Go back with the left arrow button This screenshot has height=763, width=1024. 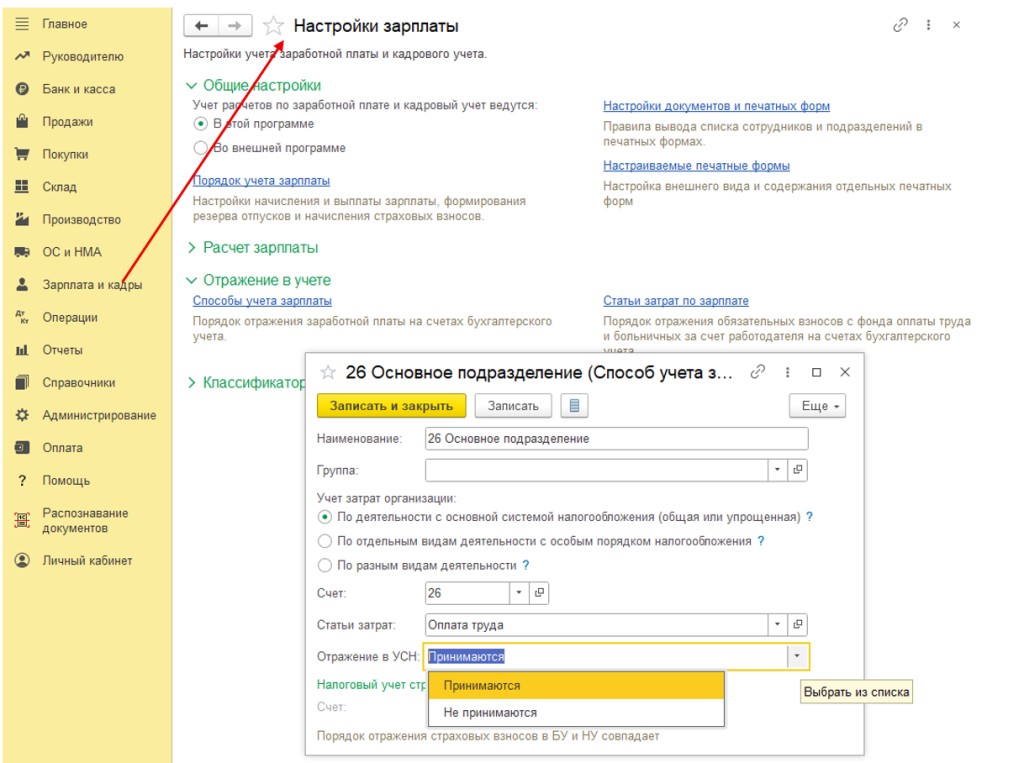click(201, 25)
